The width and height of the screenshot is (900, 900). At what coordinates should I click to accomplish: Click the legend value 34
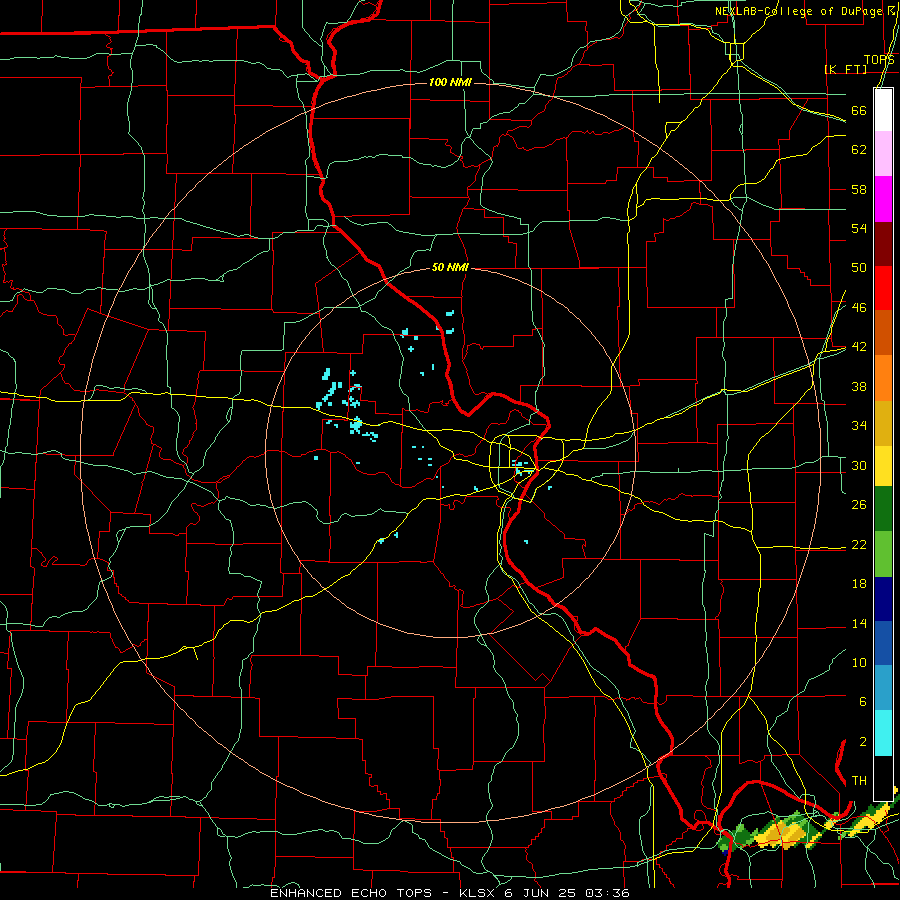click(859, 426)
